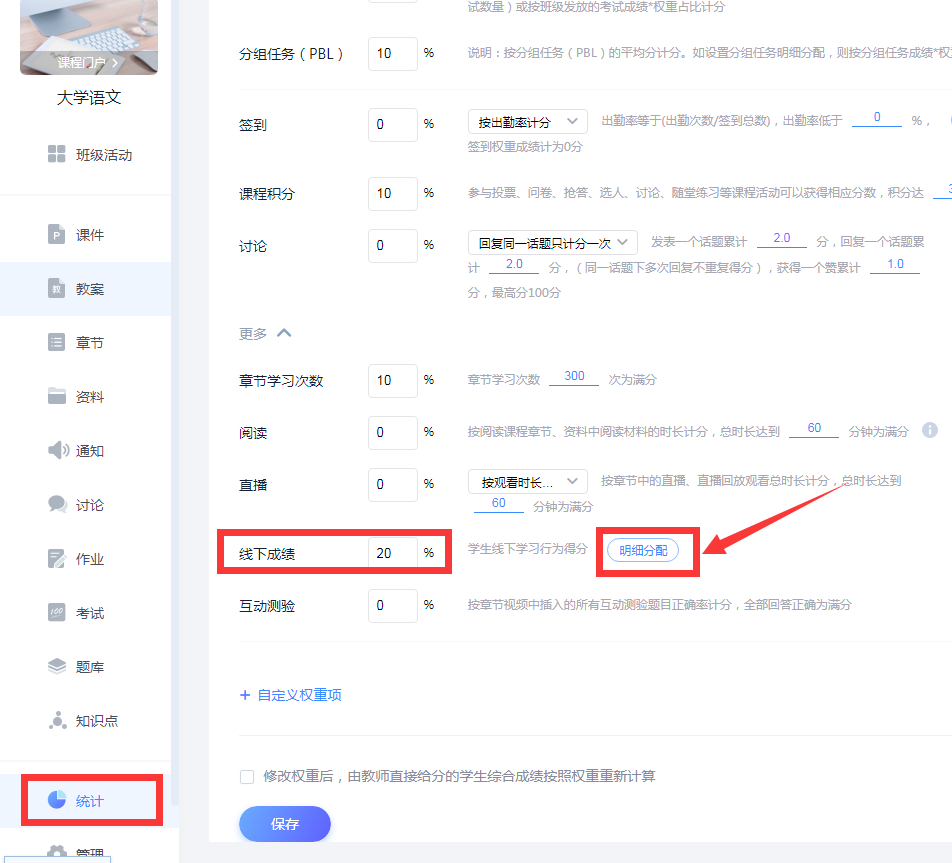Open the 按出勤率计分 dropdown

pyautogui.click(x=527, y=121)
